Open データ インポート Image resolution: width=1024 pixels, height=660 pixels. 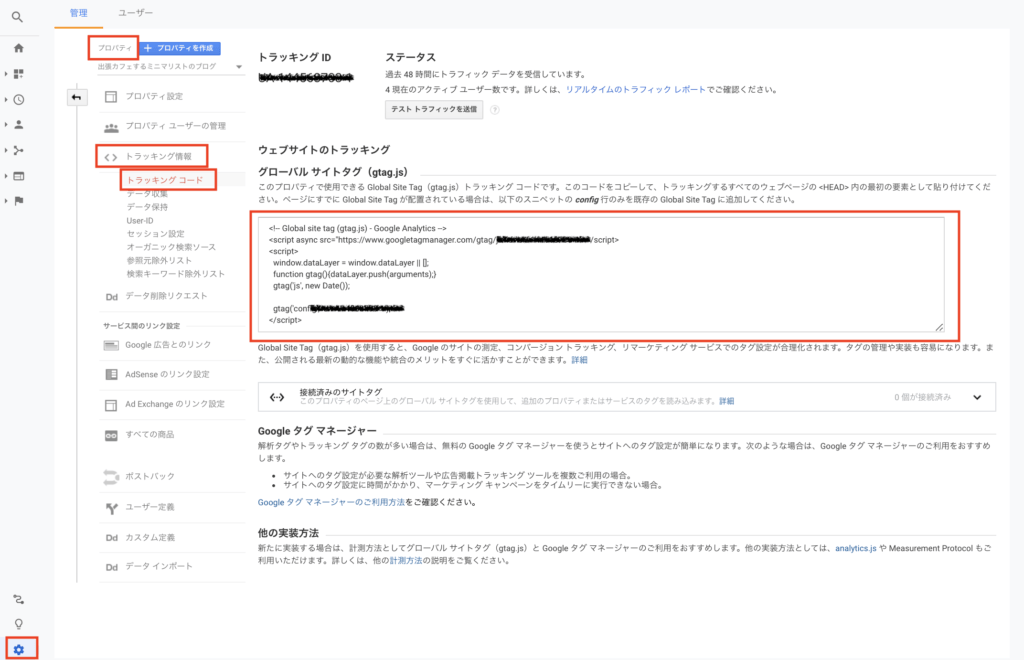coord(159,567)
